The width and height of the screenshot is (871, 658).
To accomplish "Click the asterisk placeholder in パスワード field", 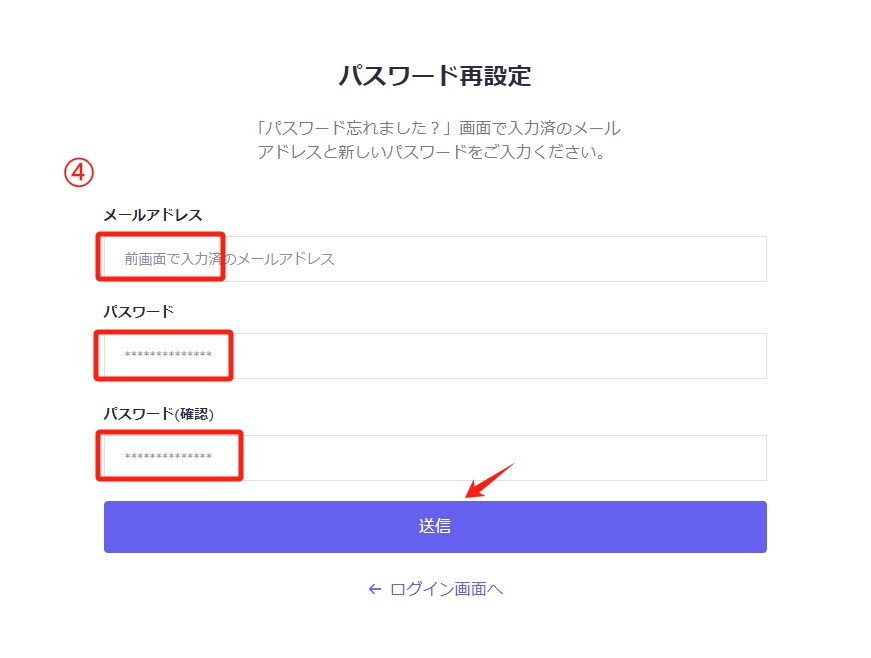I will (x=168, y=354).
